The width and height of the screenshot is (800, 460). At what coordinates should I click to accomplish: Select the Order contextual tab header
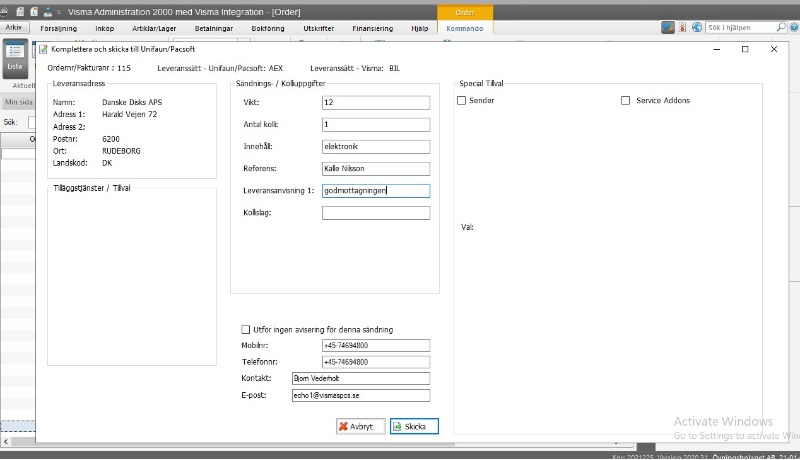pos(465,12)
